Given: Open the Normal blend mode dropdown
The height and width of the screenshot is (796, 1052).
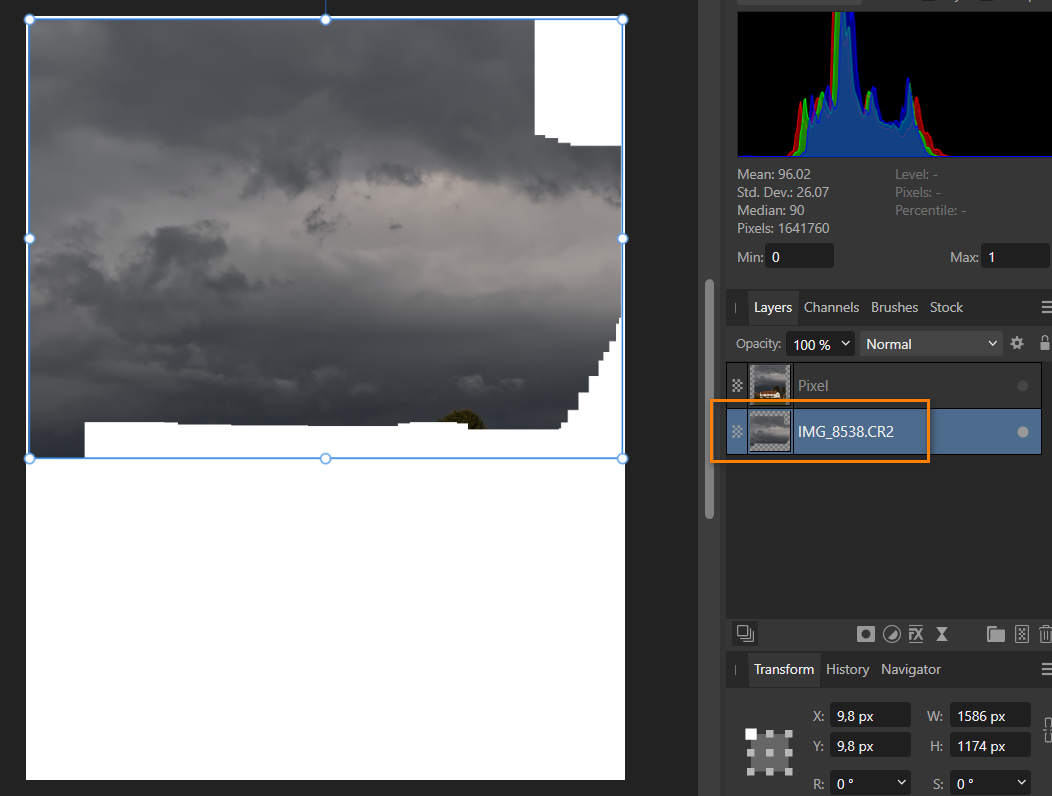Looking at the screenshot, I should (x=930, y=343).
